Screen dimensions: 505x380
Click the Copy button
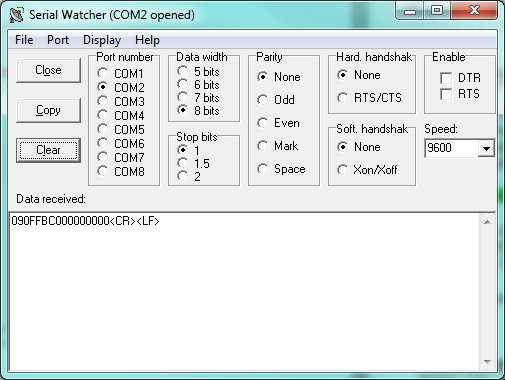(48, 110)
